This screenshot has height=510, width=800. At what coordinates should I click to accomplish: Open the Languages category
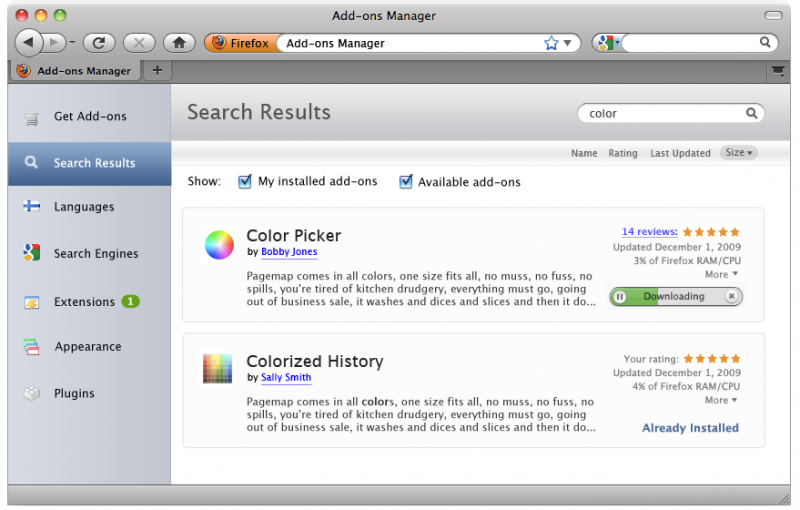89,207
